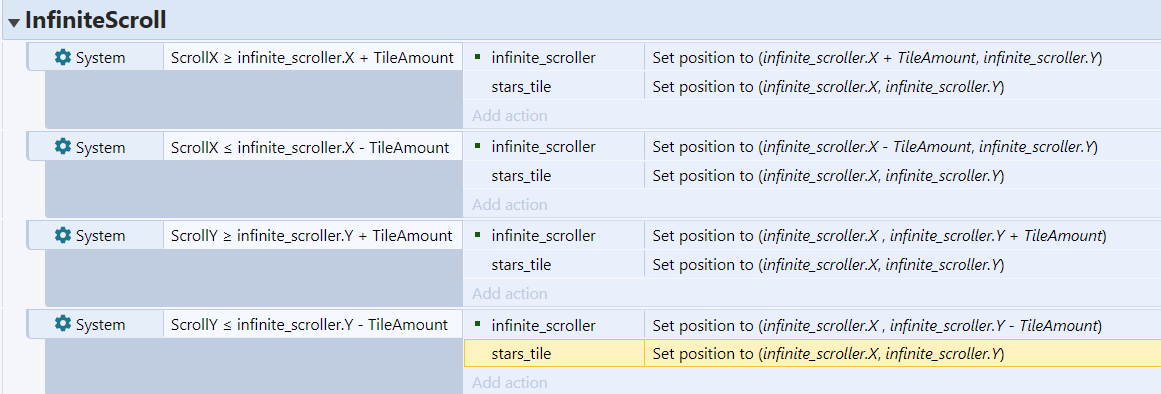Collapse the InfiniteScroll group
Screen dimensions: 1161x394
[x=13, y=22]
